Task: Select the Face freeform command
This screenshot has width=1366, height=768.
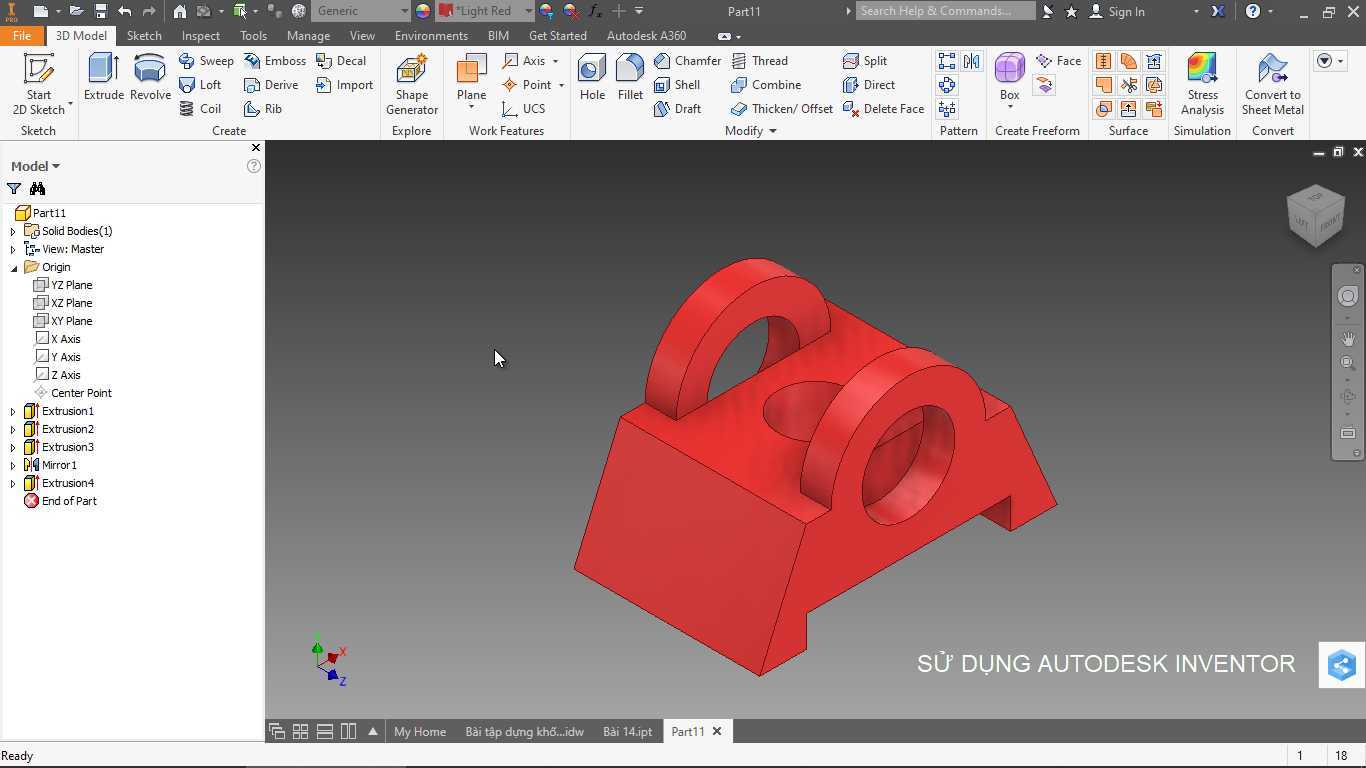Action: point(1058,61)
